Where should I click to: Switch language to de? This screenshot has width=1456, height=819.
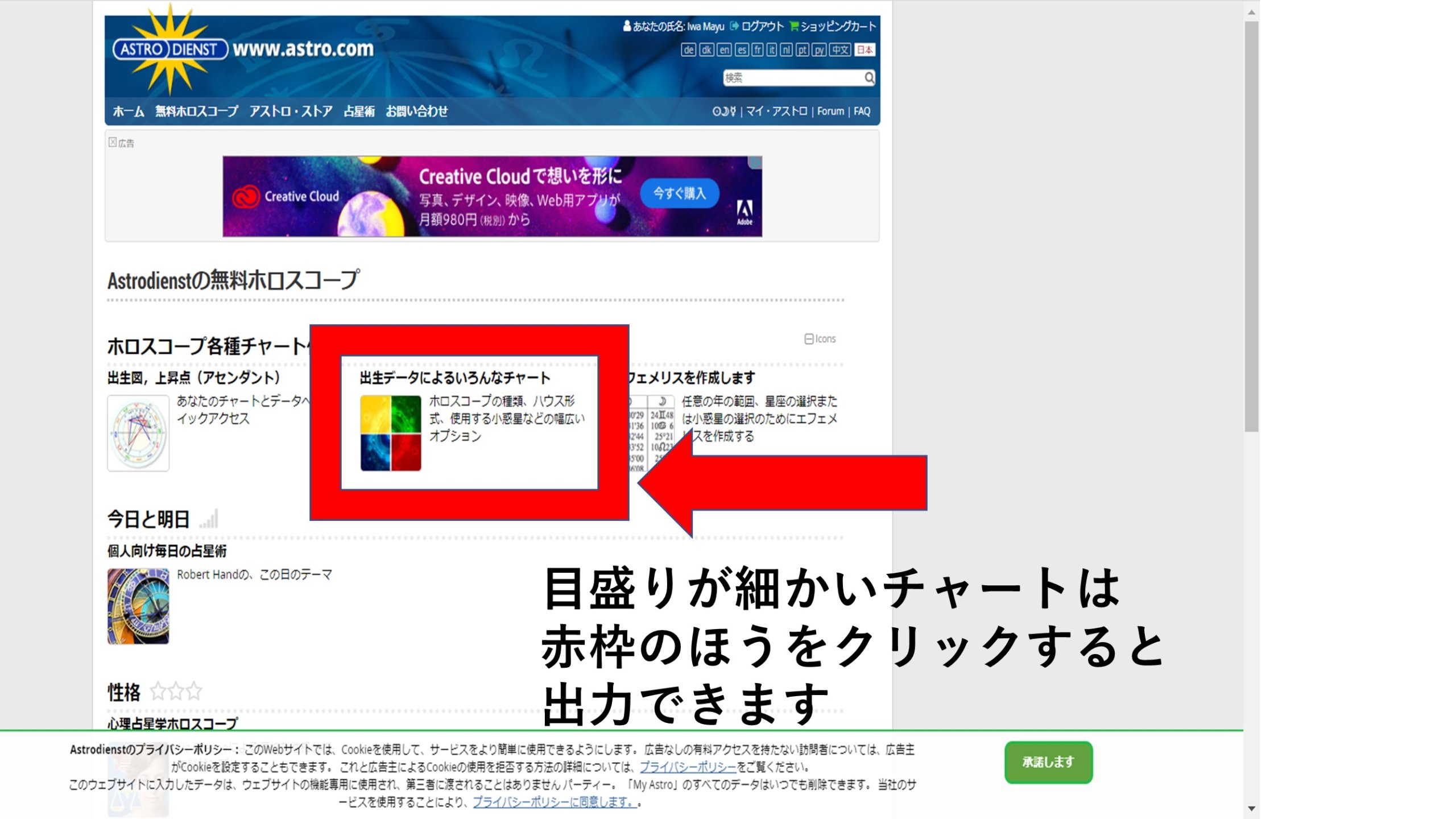(x=688, y=50)
